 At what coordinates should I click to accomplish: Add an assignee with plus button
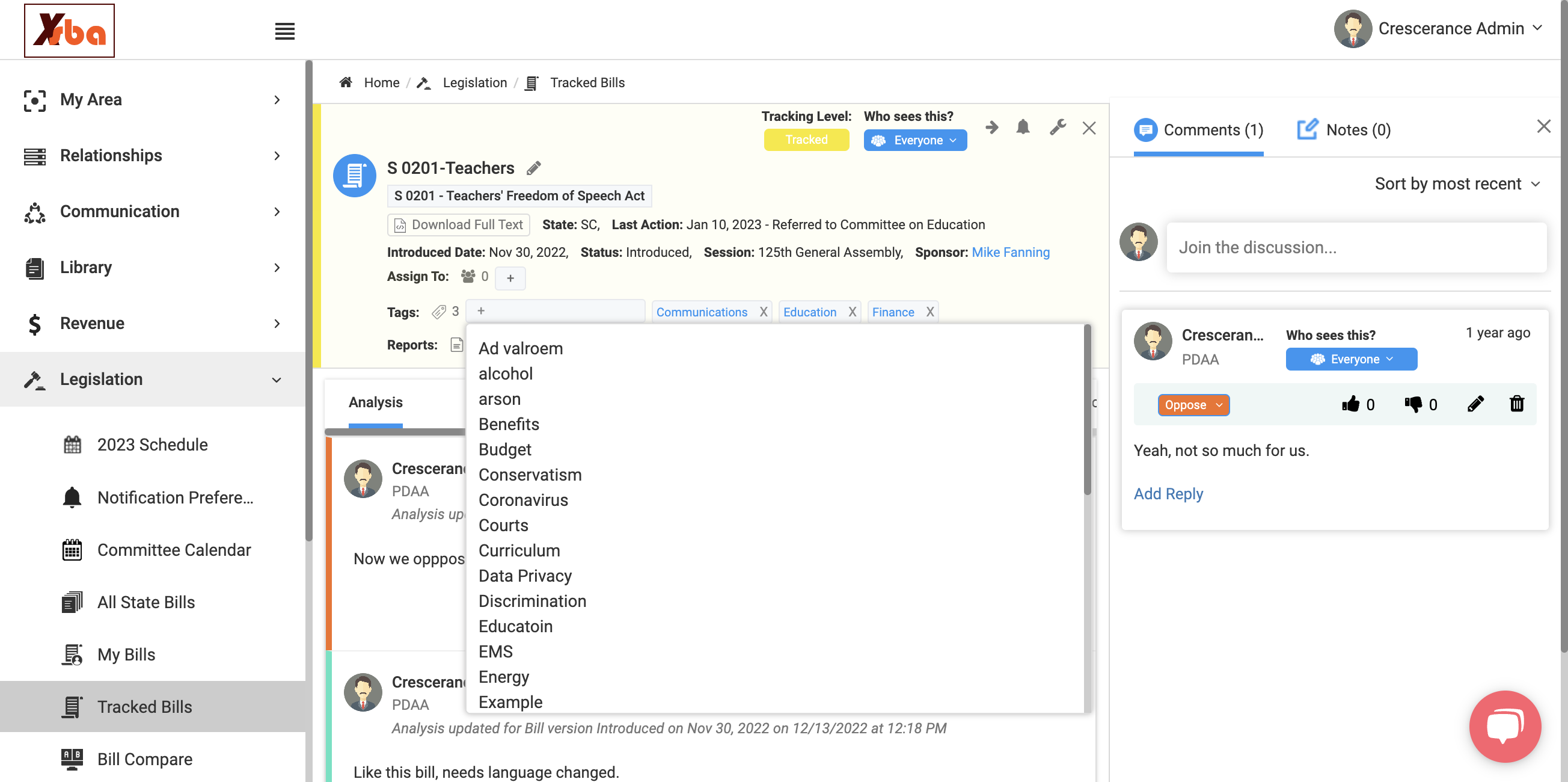[510, 278]
